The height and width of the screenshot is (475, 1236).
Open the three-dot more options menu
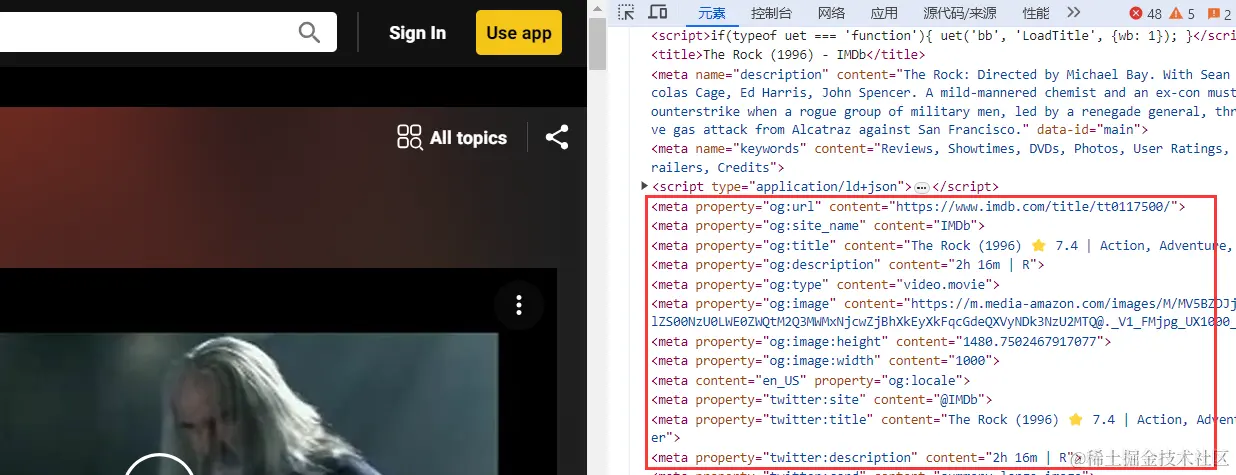pos(518,305)
